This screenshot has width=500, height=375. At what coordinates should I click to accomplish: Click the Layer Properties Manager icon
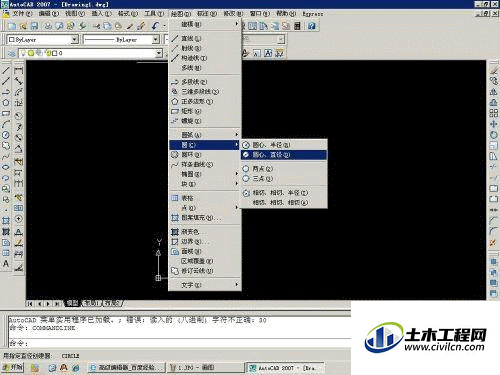pos(11,53)
